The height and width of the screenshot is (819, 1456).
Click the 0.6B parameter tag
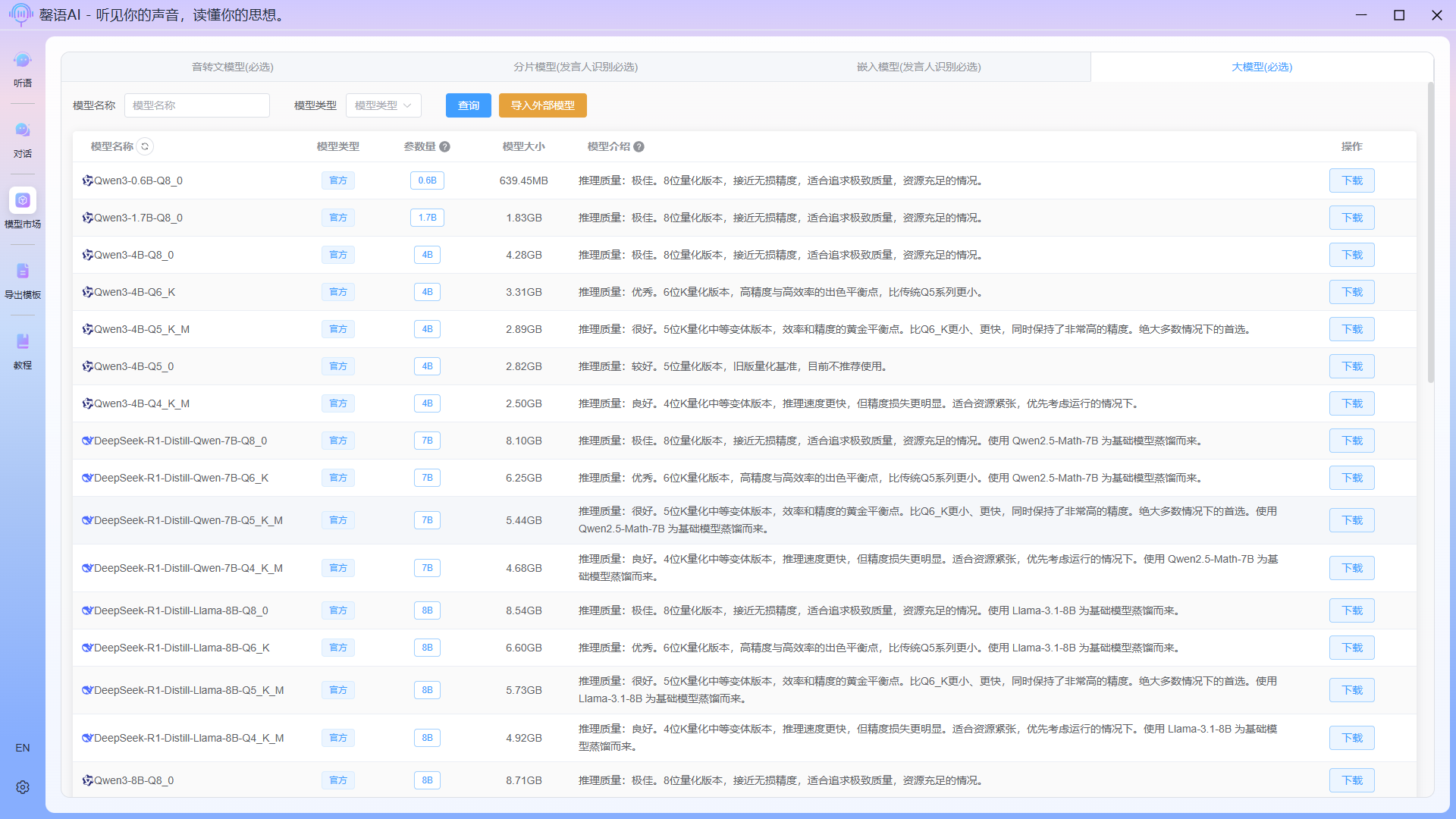pos(427,180)
